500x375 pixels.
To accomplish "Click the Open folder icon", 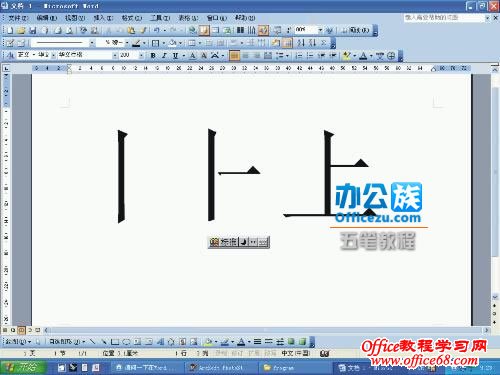I will point(21,31).
